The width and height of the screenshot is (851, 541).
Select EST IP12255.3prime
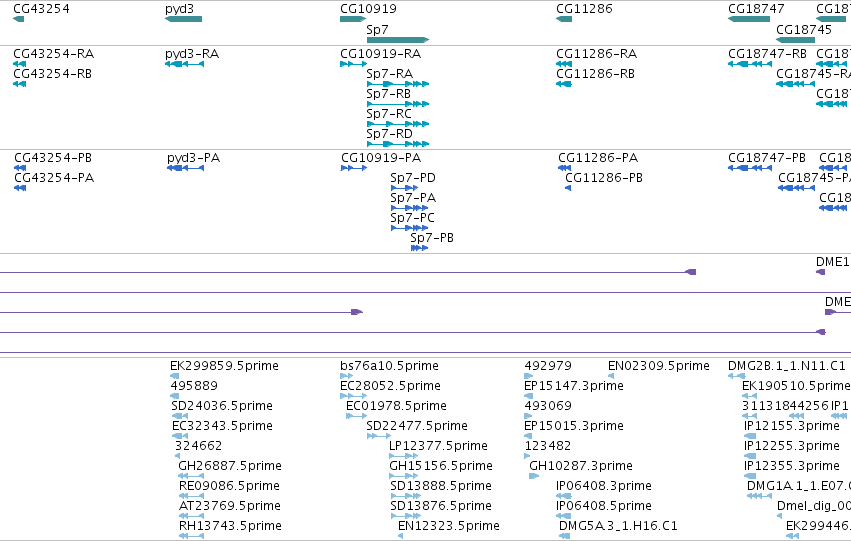click(x=792, y=446)
